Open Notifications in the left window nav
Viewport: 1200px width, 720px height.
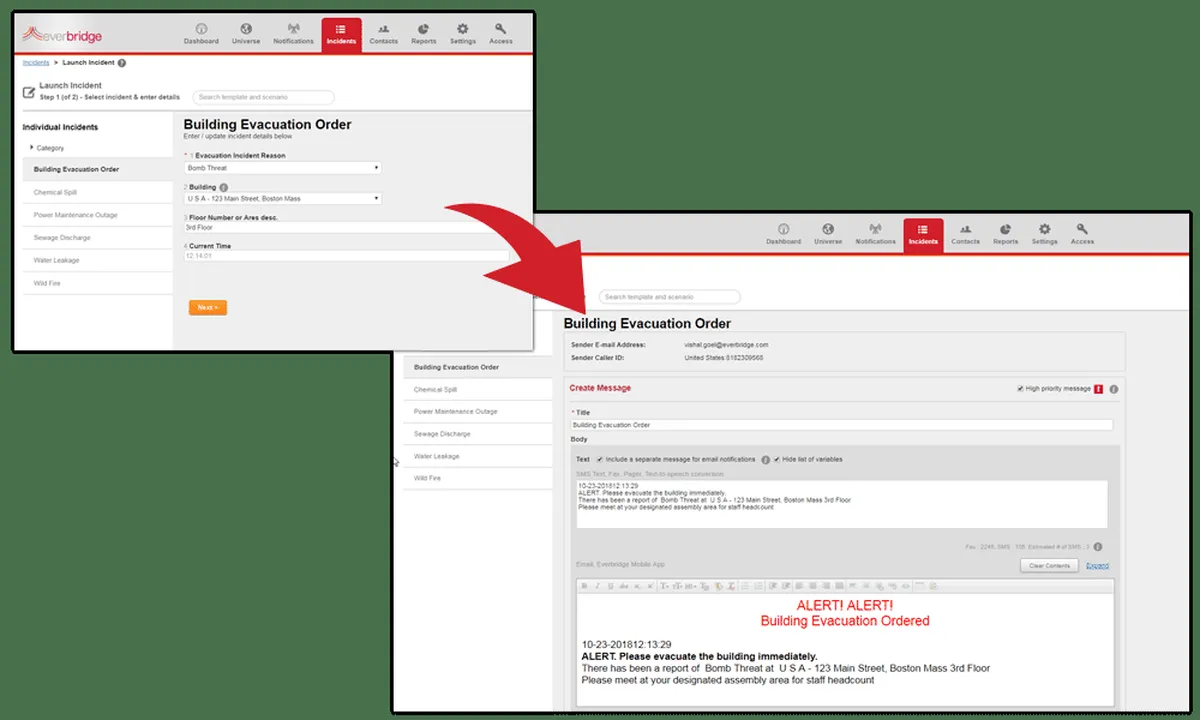[x=293, y=34]
